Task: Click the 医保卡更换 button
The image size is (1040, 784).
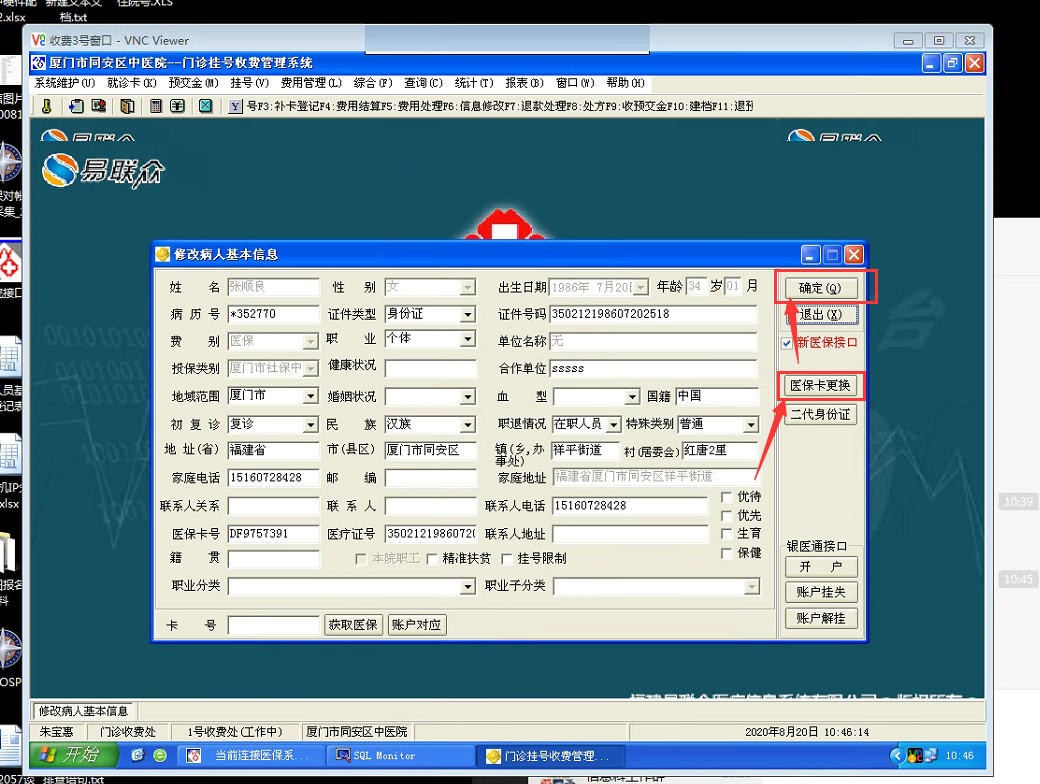Action: pyautogui.click(x=820, y=385)
